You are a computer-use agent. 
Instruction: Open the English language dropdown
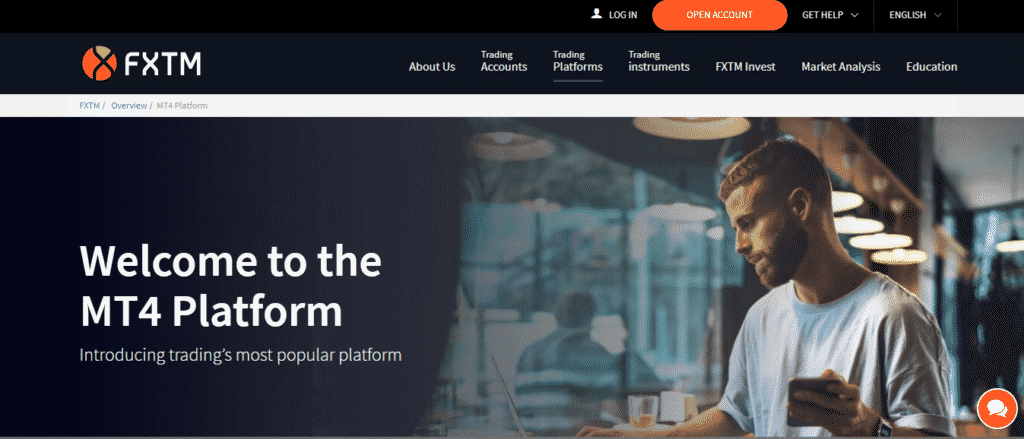[916, 15]
